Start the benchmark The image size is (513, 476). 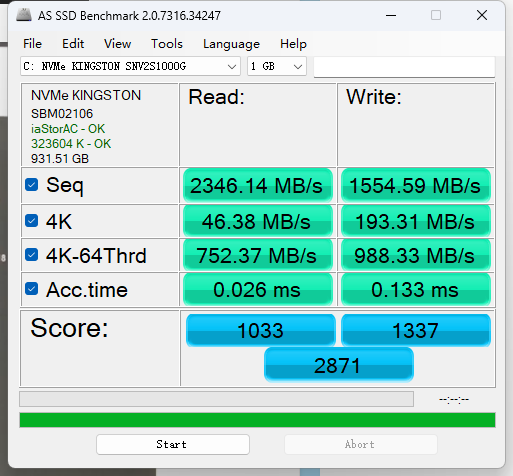pos(173,444)
